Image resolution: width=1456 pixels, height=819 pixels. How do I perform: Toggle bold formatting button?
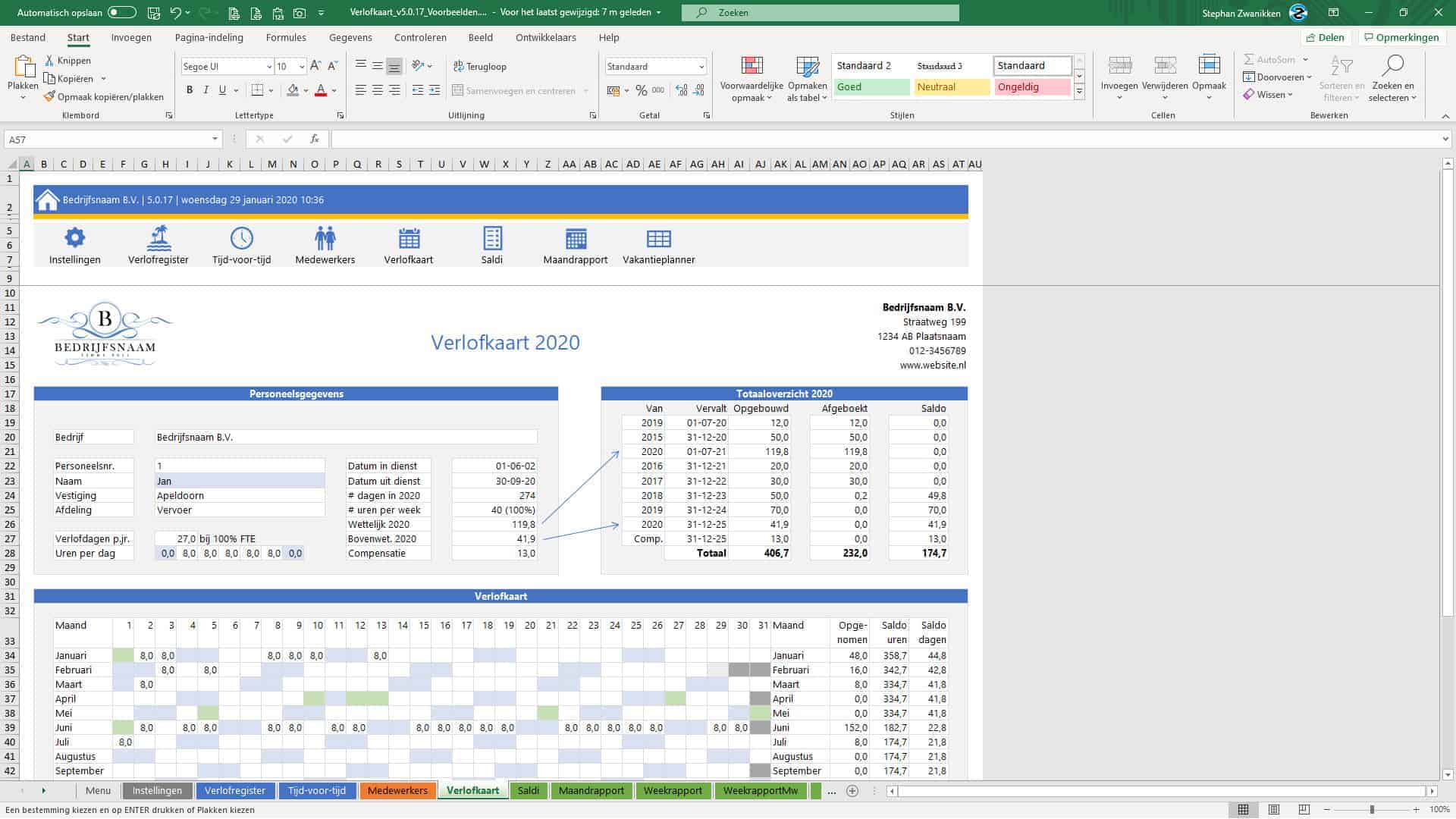tap(190, 90)
